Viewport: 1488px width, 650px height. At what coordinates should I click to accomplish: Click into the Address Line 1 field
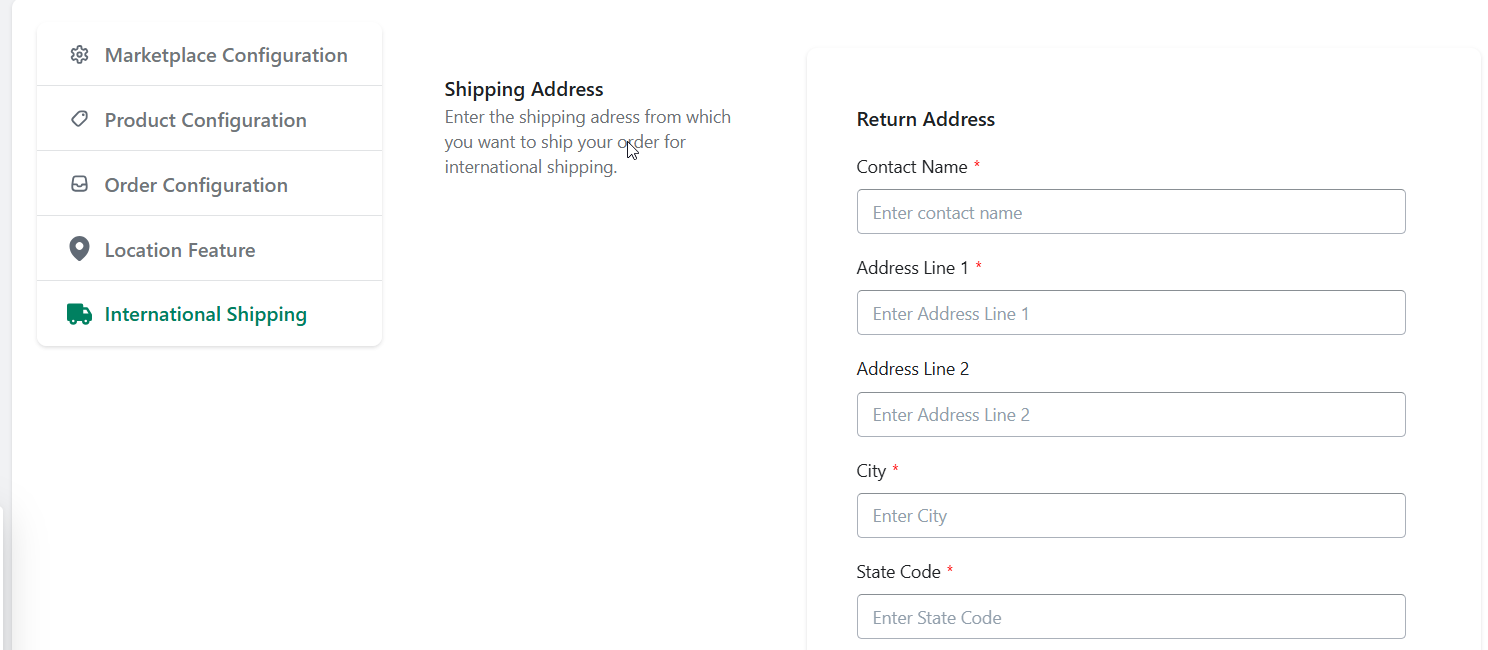point(1131,313)
